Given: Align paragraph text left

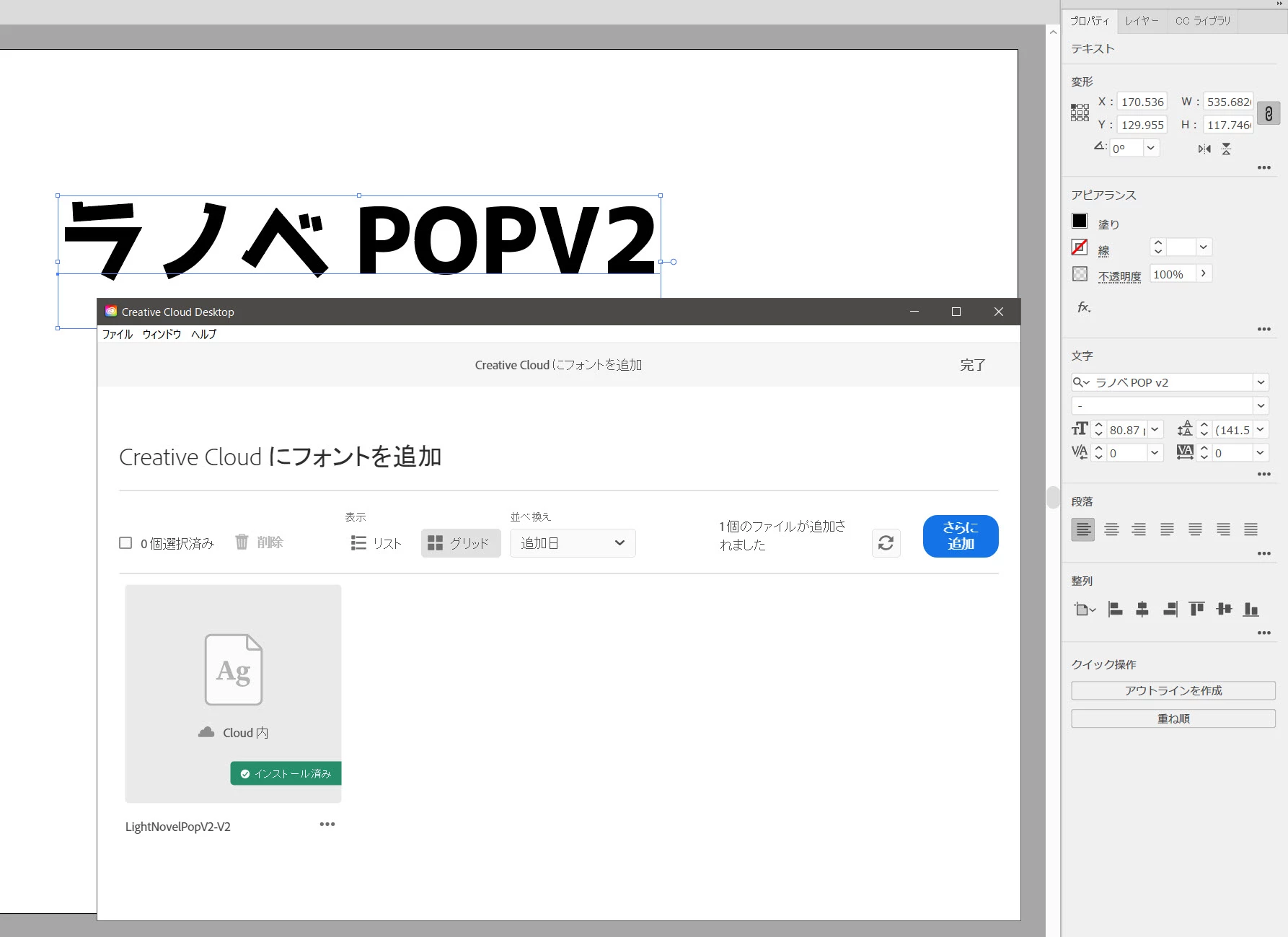Looking at the screenshot, I should click(x=1083, y=529).
